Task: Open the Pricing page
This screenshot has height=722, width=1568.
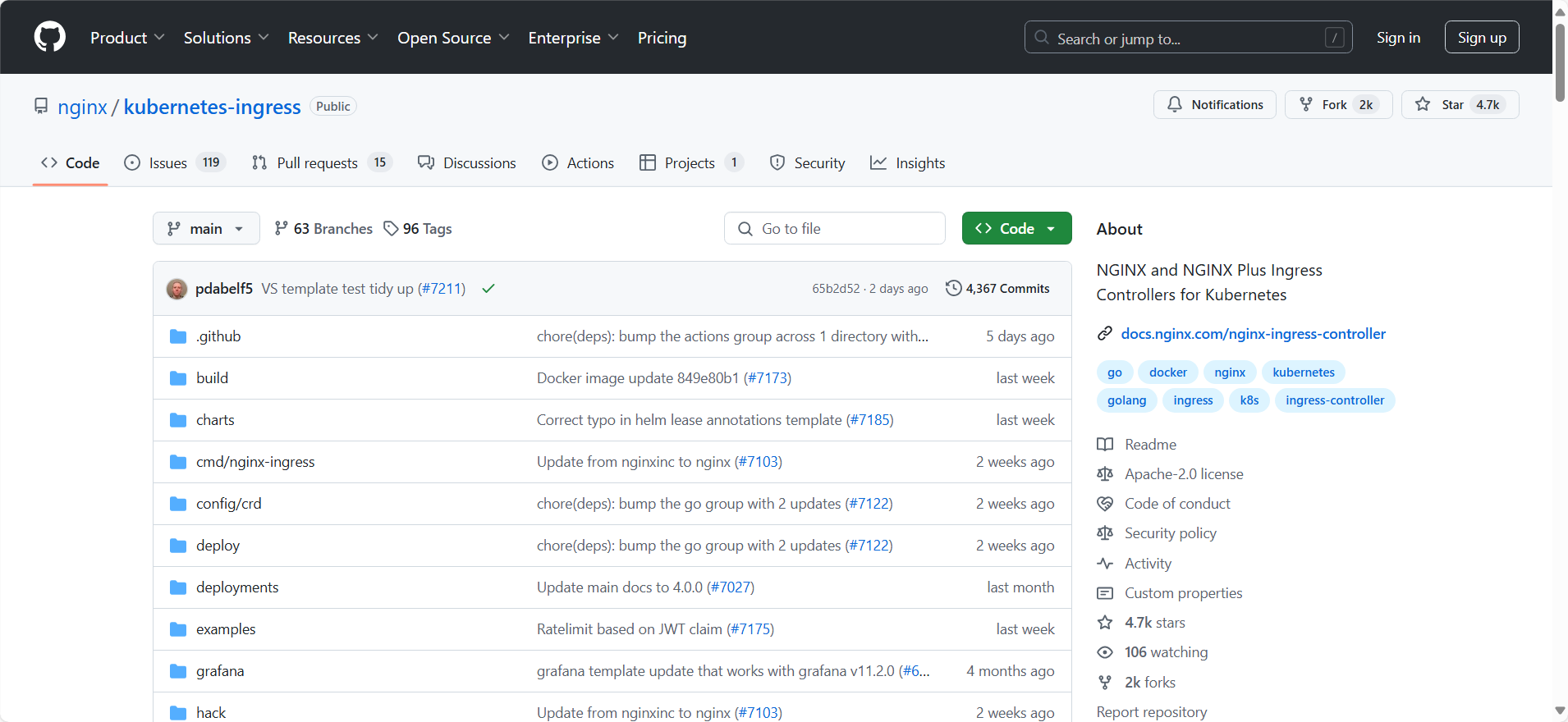Action: pos(662,38)
